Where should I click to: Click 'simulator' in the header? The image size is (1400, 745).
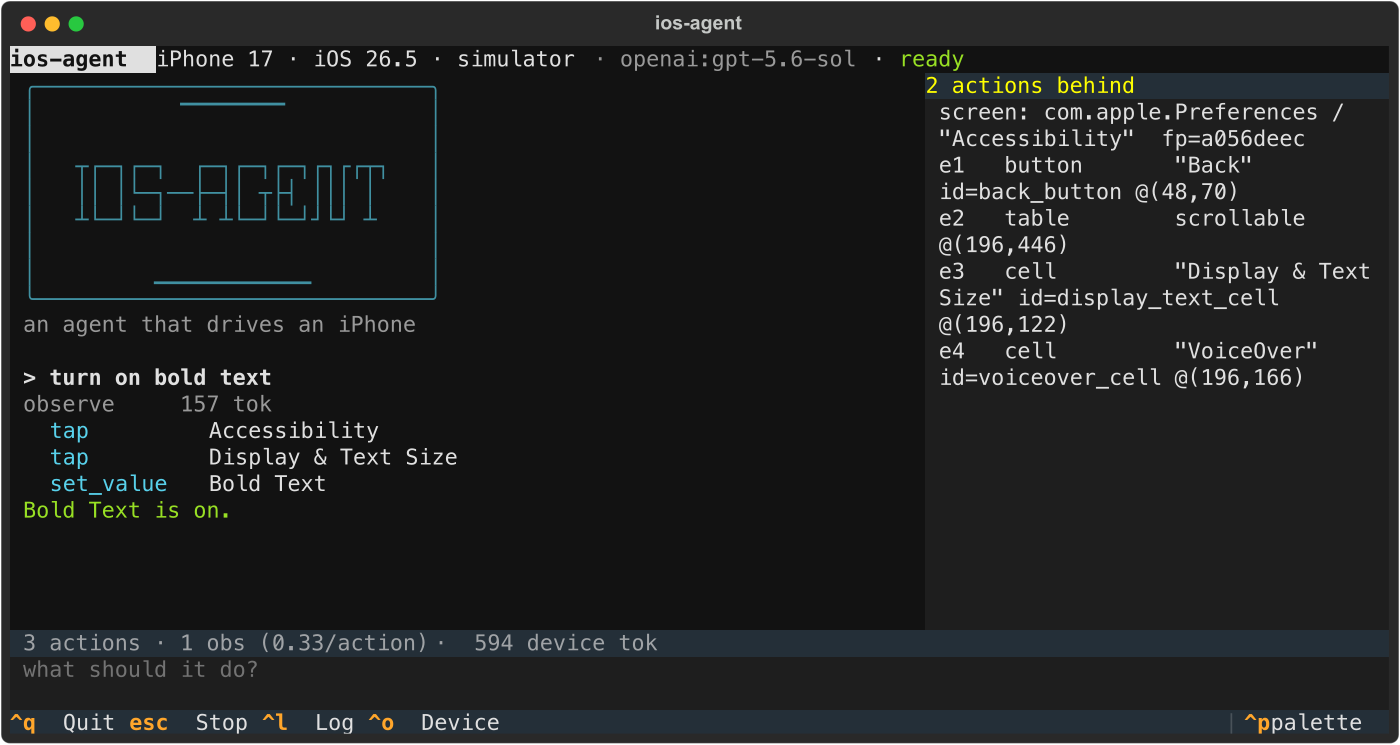click(x=516, y=59)
